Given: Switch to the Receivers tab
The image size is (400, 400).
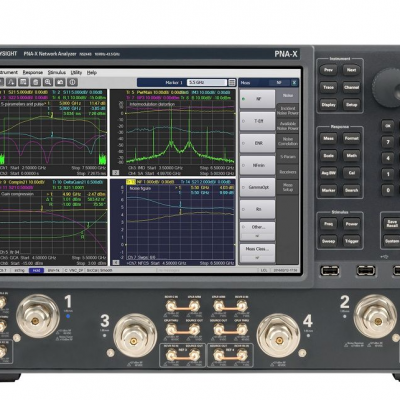Looking at the screenshot, I should pos(288,172).
